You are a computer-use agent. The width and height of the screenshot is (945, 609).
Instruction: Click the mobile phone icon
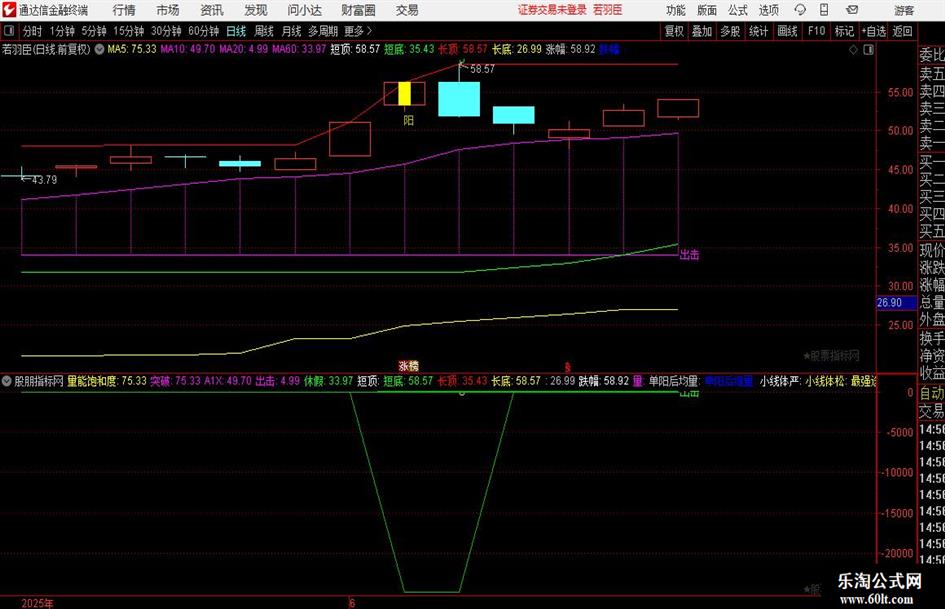824,10
